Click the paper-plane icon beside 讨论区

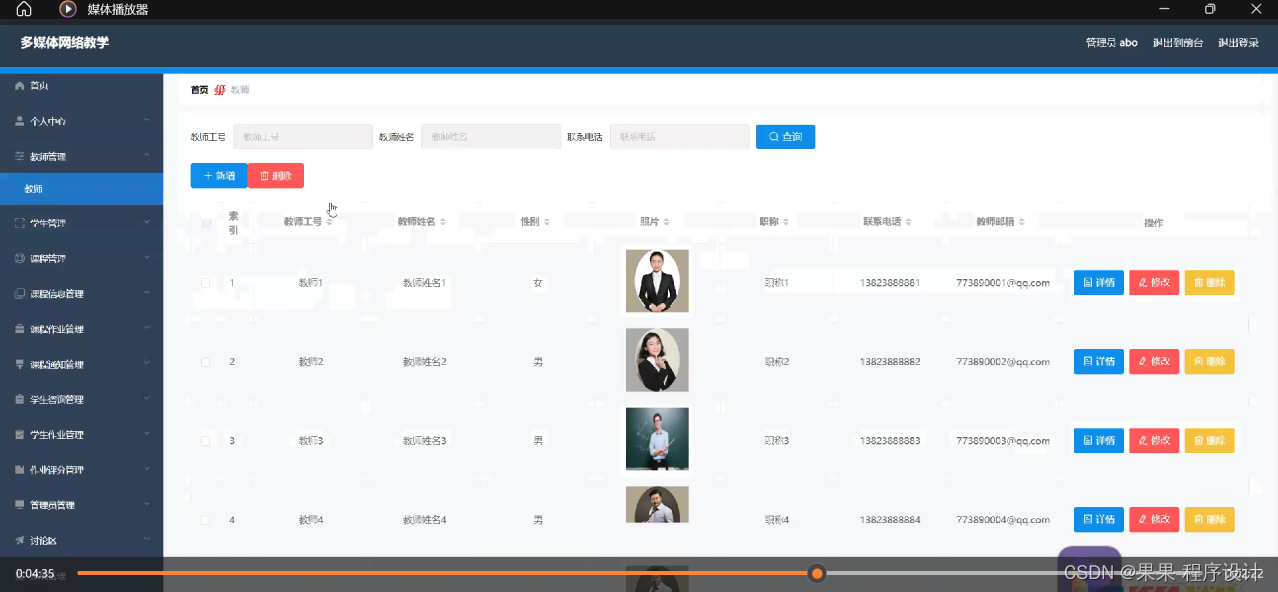[x=20, y=541]
